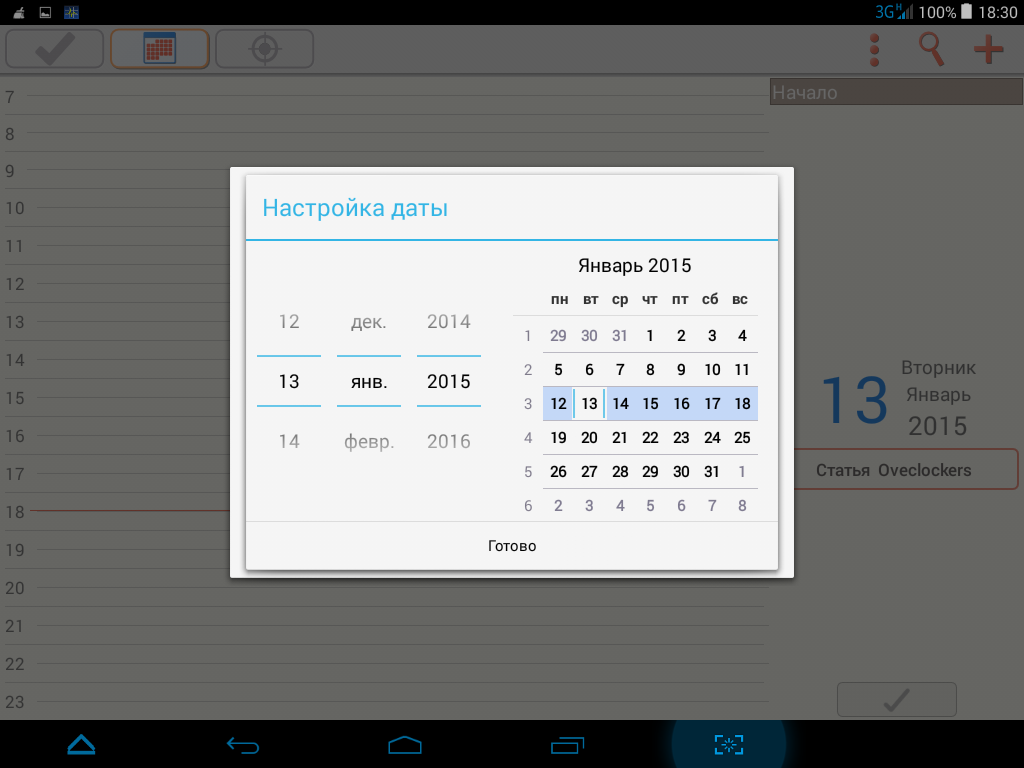Select January 10 in the calendar
This screenshot has height=768, width=1024.
point(712,370)
